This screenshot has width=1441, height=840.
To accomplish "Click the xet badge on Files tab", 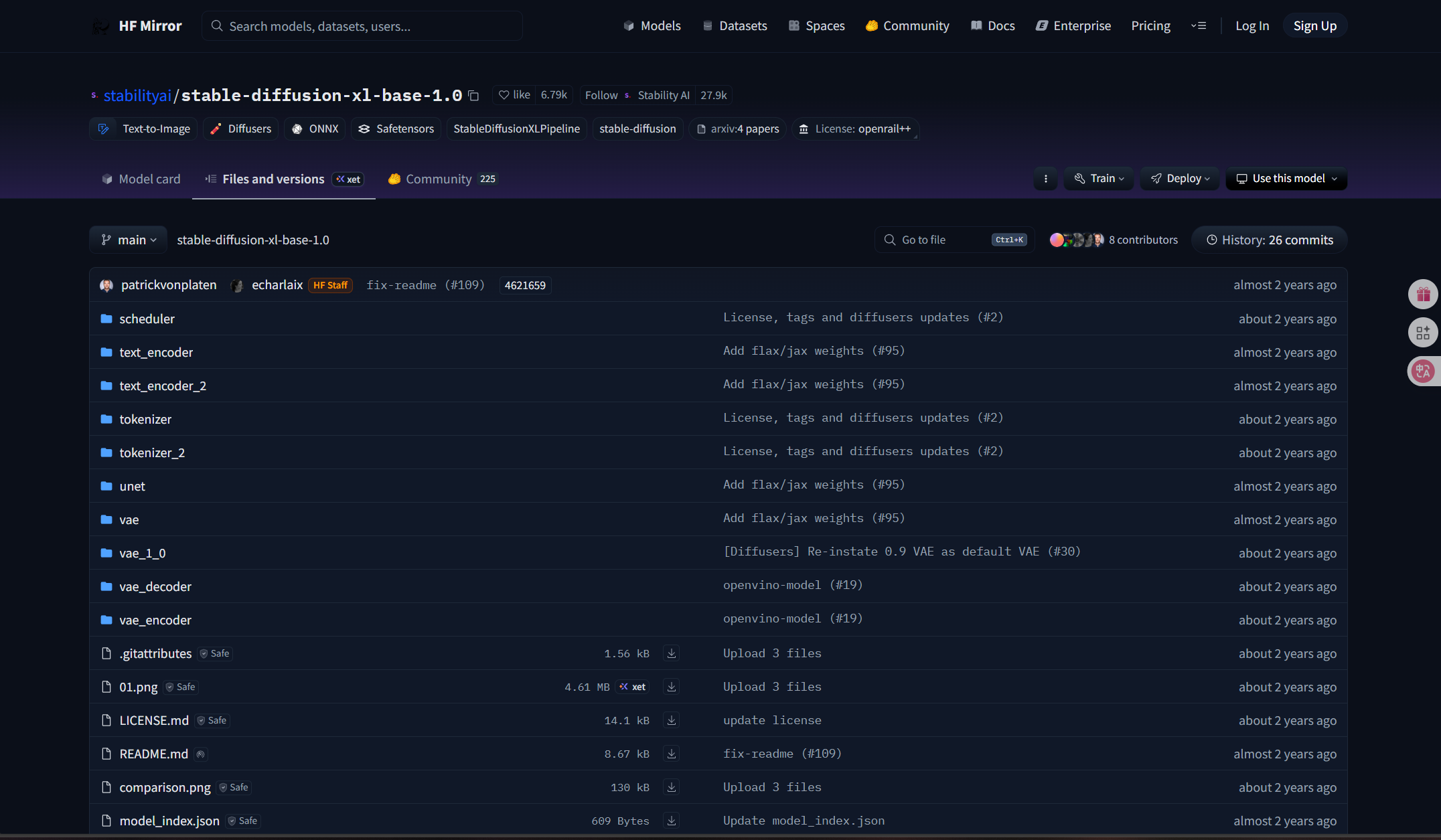I will click(348, 179).
